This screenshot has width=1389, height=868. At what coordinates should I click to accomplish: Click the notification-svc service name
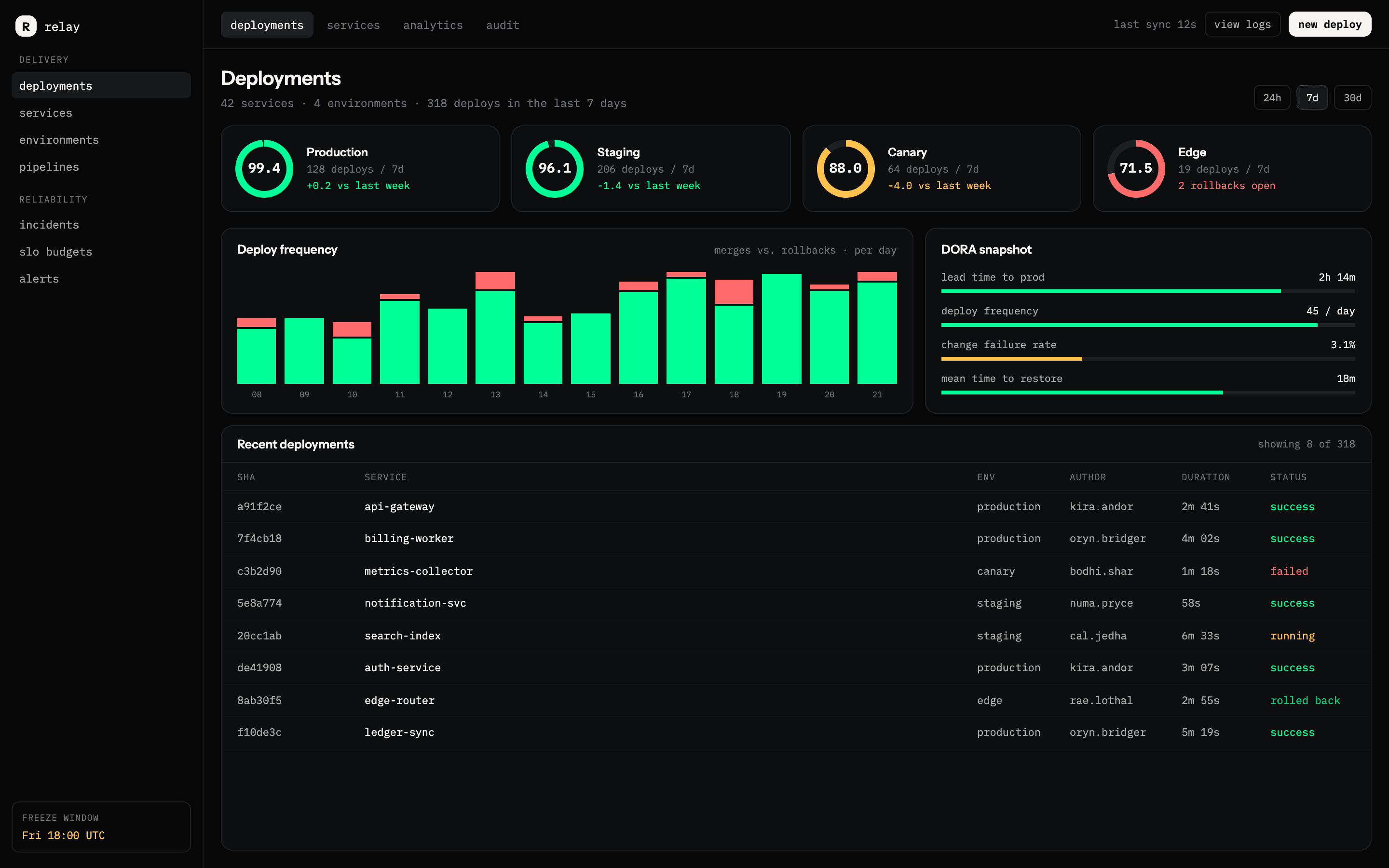pos(415,603)
